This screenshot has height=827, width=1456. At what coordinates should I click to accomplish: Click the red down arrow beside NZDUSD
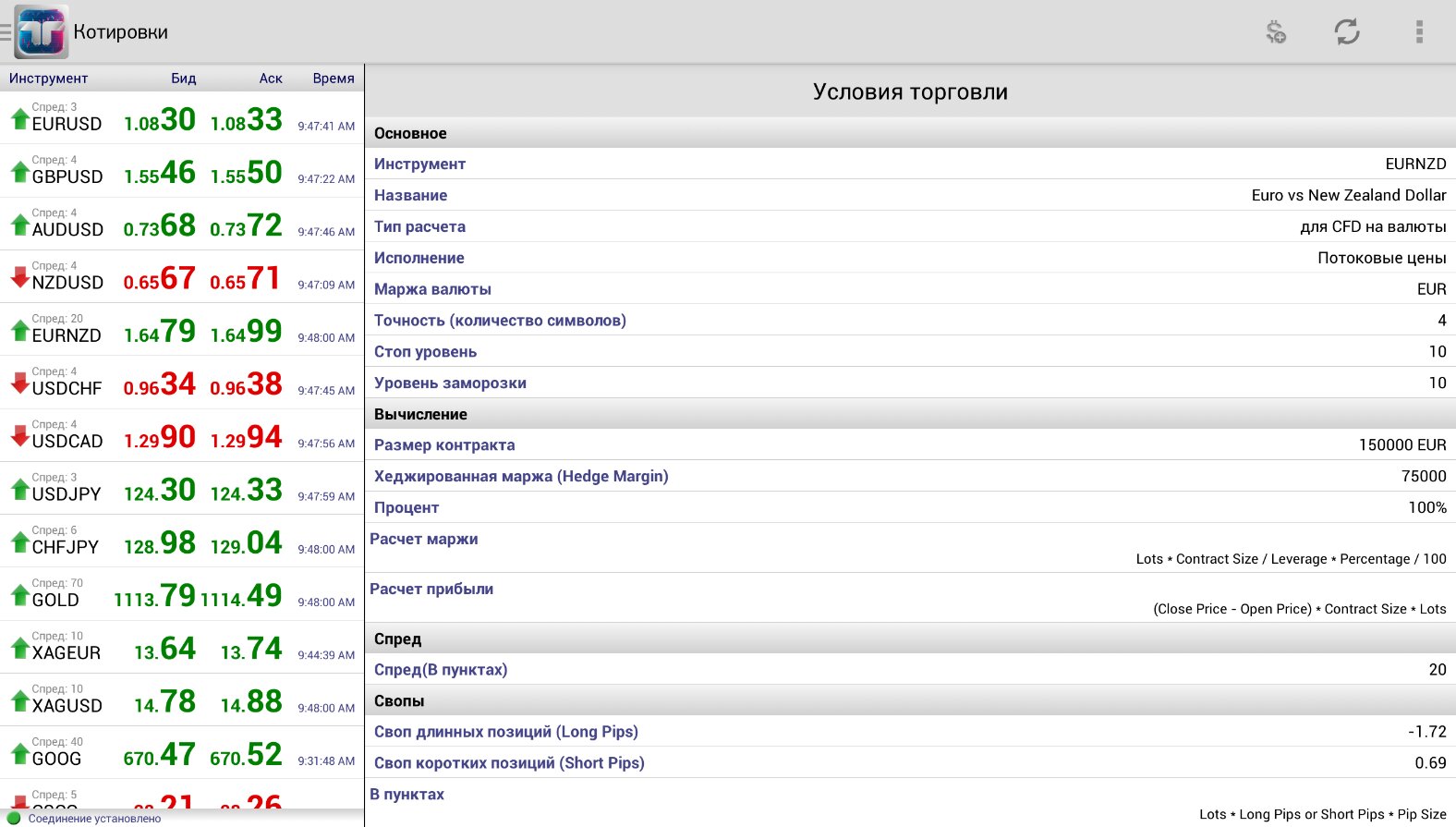tap(19, 277)
